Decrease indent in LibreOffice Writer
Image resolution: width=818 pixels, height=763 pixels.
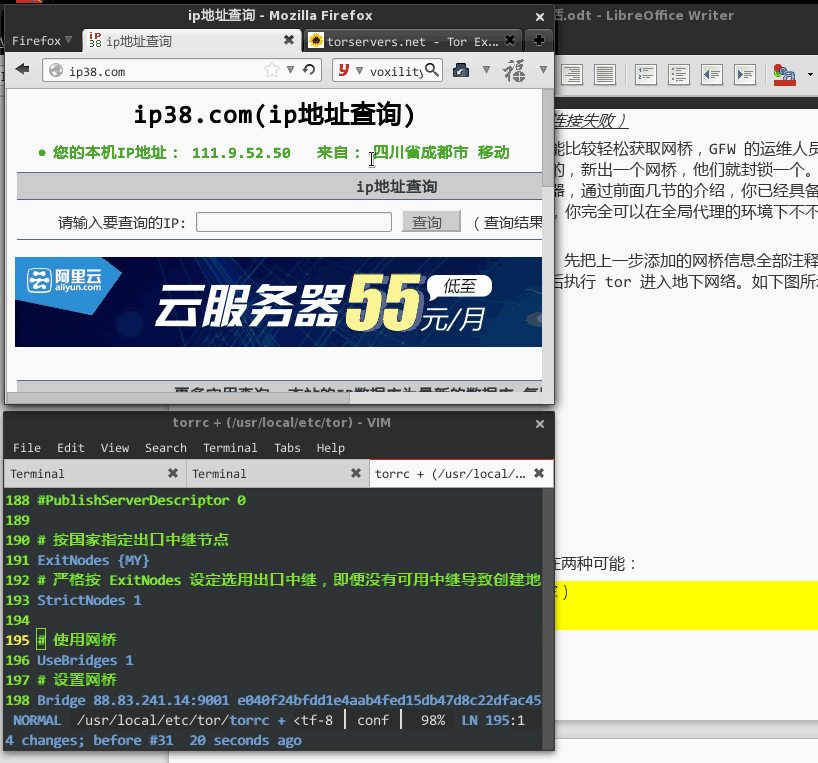[x=712, y=75]
